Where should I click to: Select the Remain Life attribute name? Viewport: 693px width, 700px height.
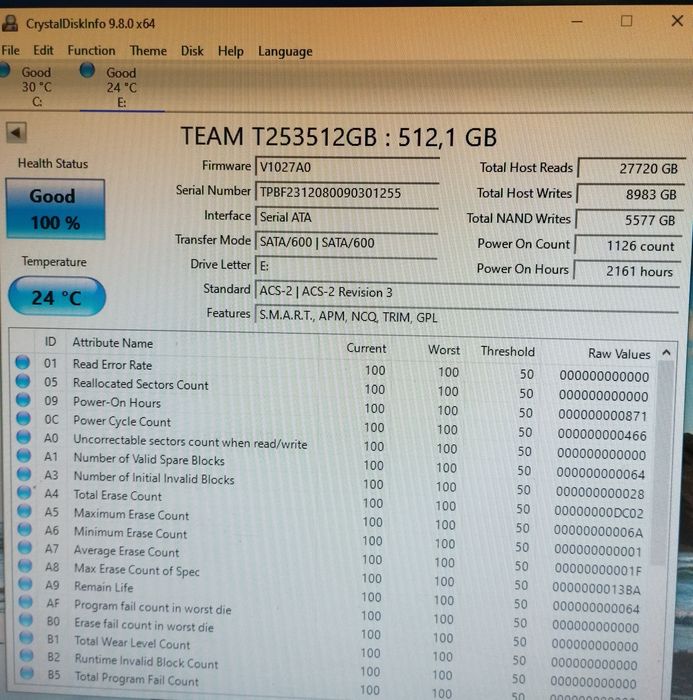point(104,587)
